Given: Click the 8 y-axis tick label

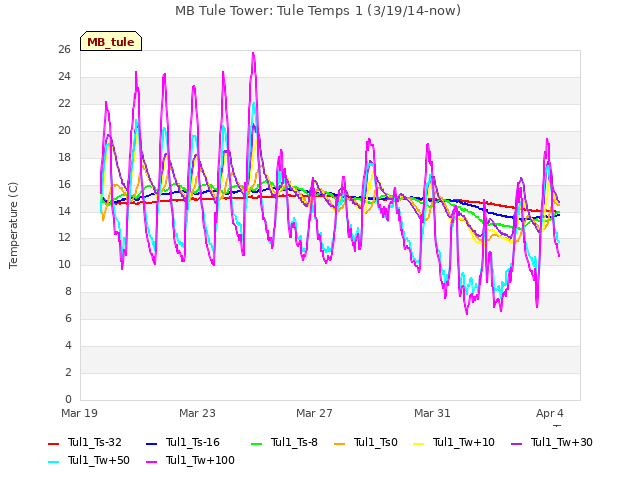Looking at the screenshot, I should [68, 292].
